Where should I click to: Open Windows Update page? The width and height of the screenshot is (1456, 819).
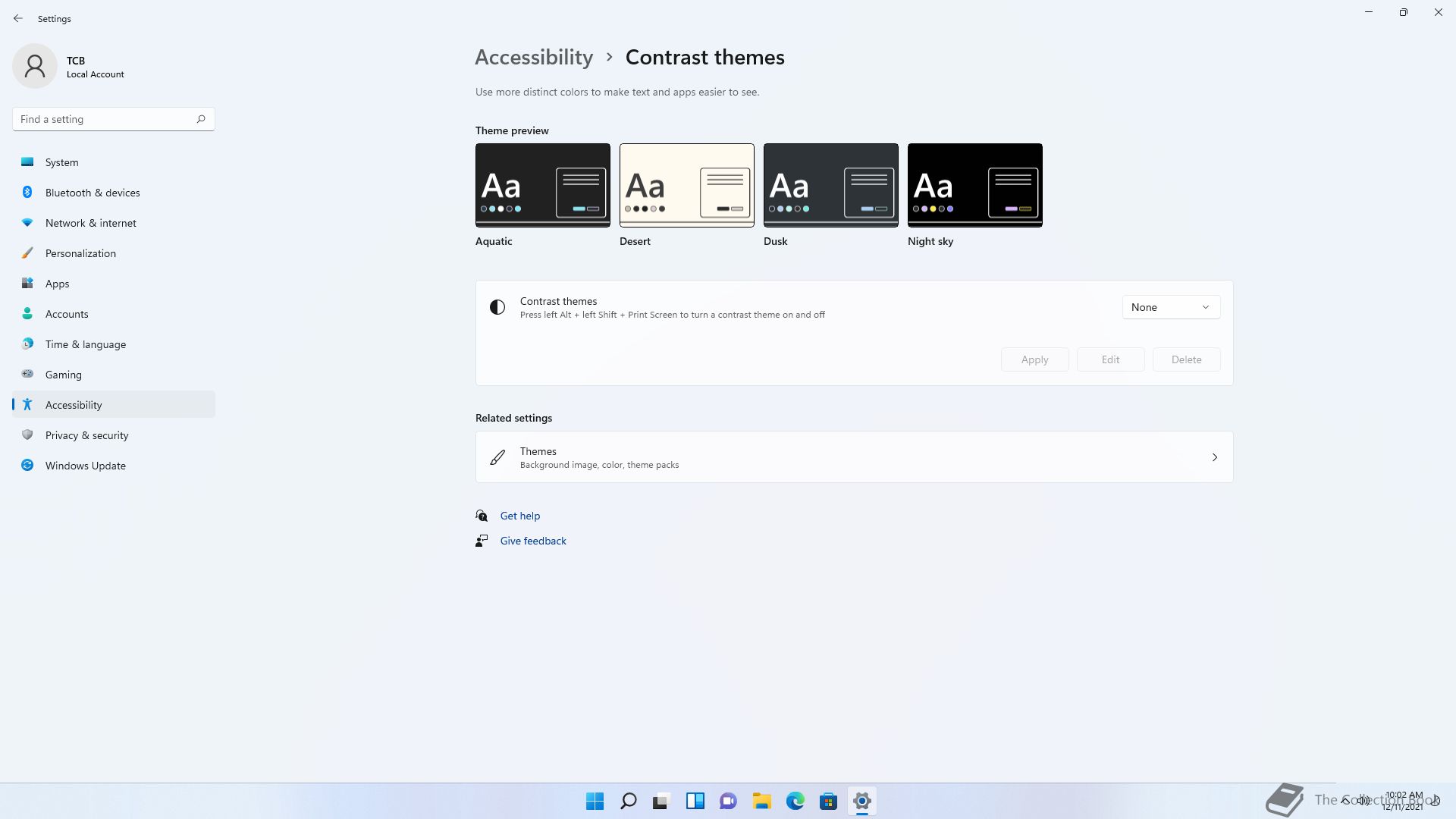85,466
